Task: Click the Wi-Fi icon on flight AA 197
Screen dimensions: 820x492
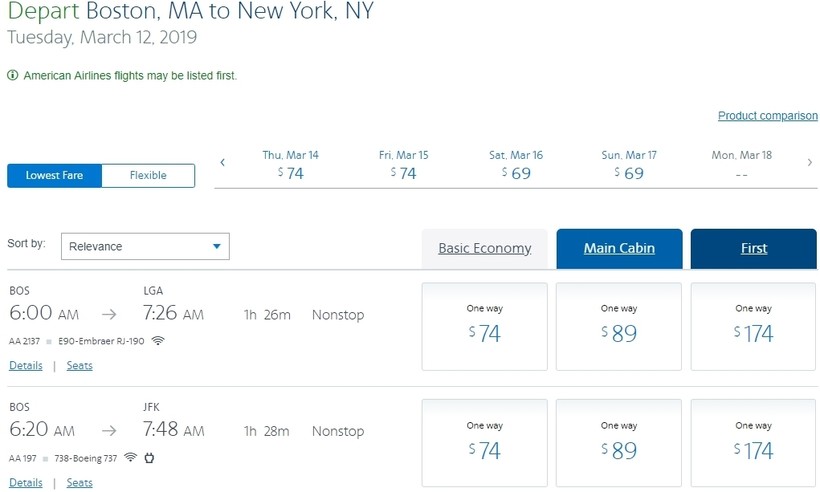Action: 131,457
